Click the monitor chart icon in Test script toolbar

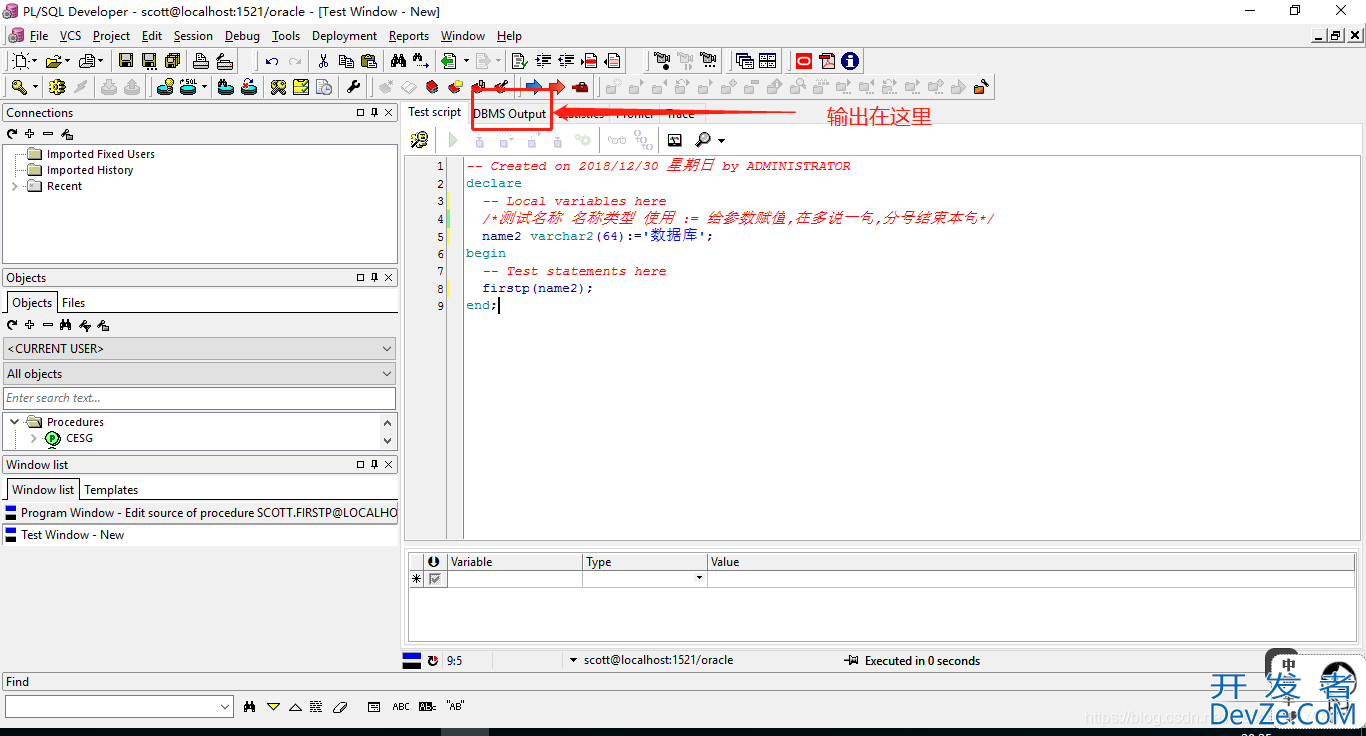click(x=675, y=140)
